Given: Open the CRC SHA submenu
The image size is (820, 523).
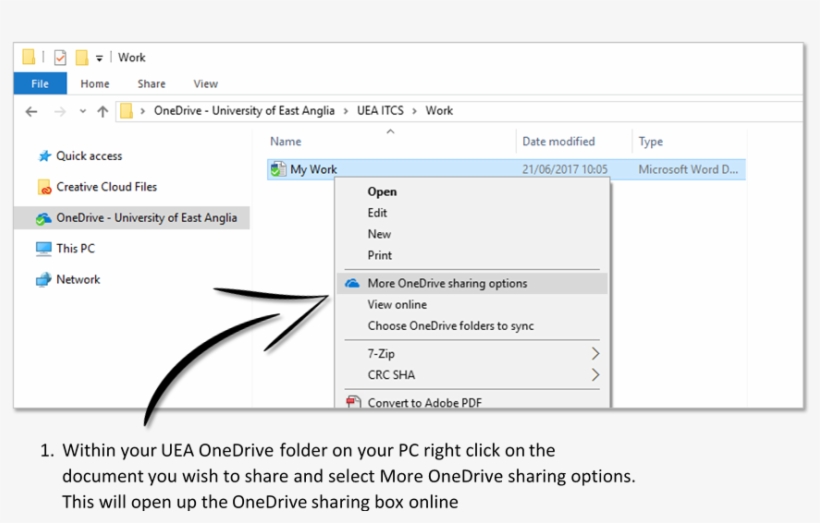Looking at the screenshot, I should [472, 375].
